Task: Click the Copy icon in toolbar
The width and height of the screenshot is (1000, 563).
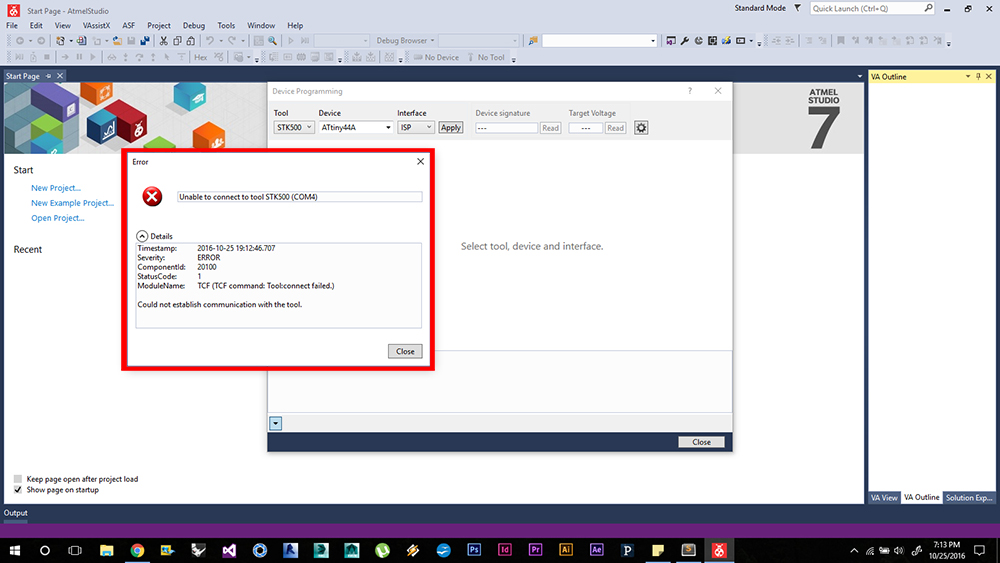Action: point(177,41)
